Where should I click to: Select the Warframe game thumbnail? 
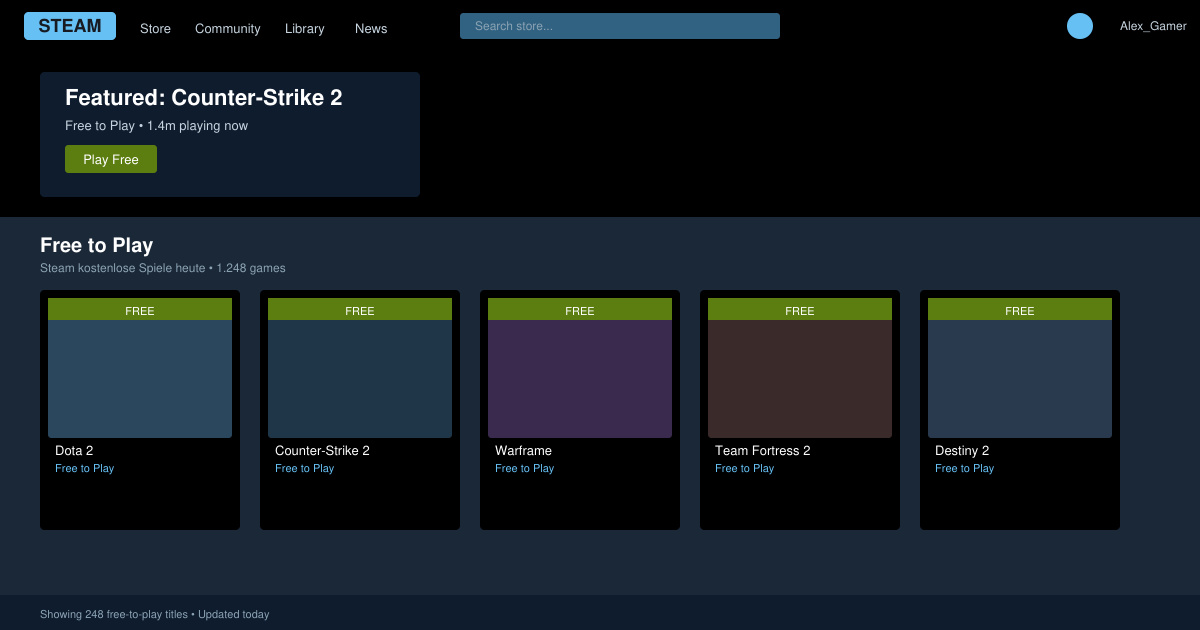click(x=580, y=379)
